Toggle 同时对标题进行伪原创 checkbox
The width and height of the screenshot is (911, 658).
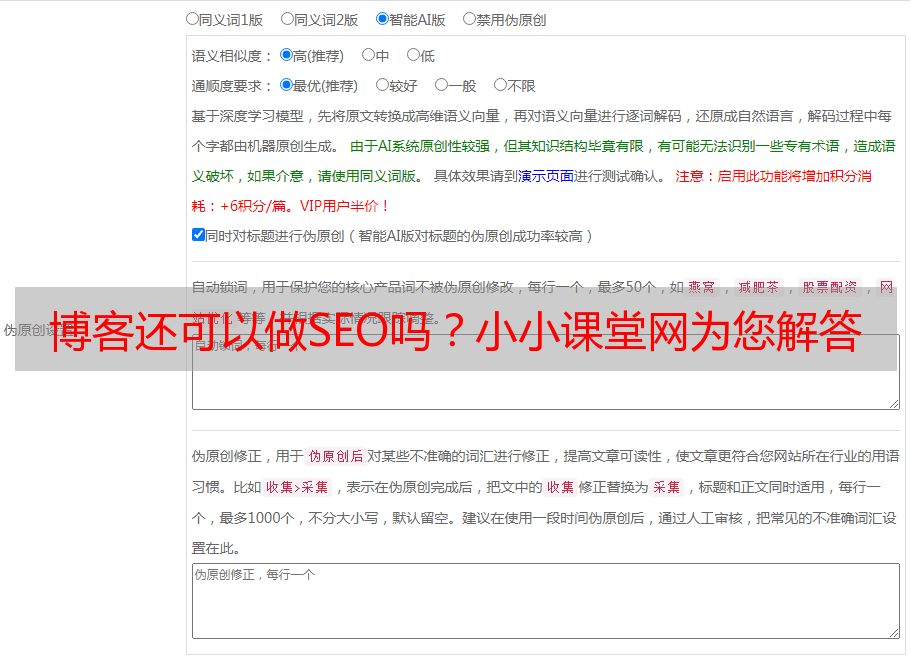(198, 235)
